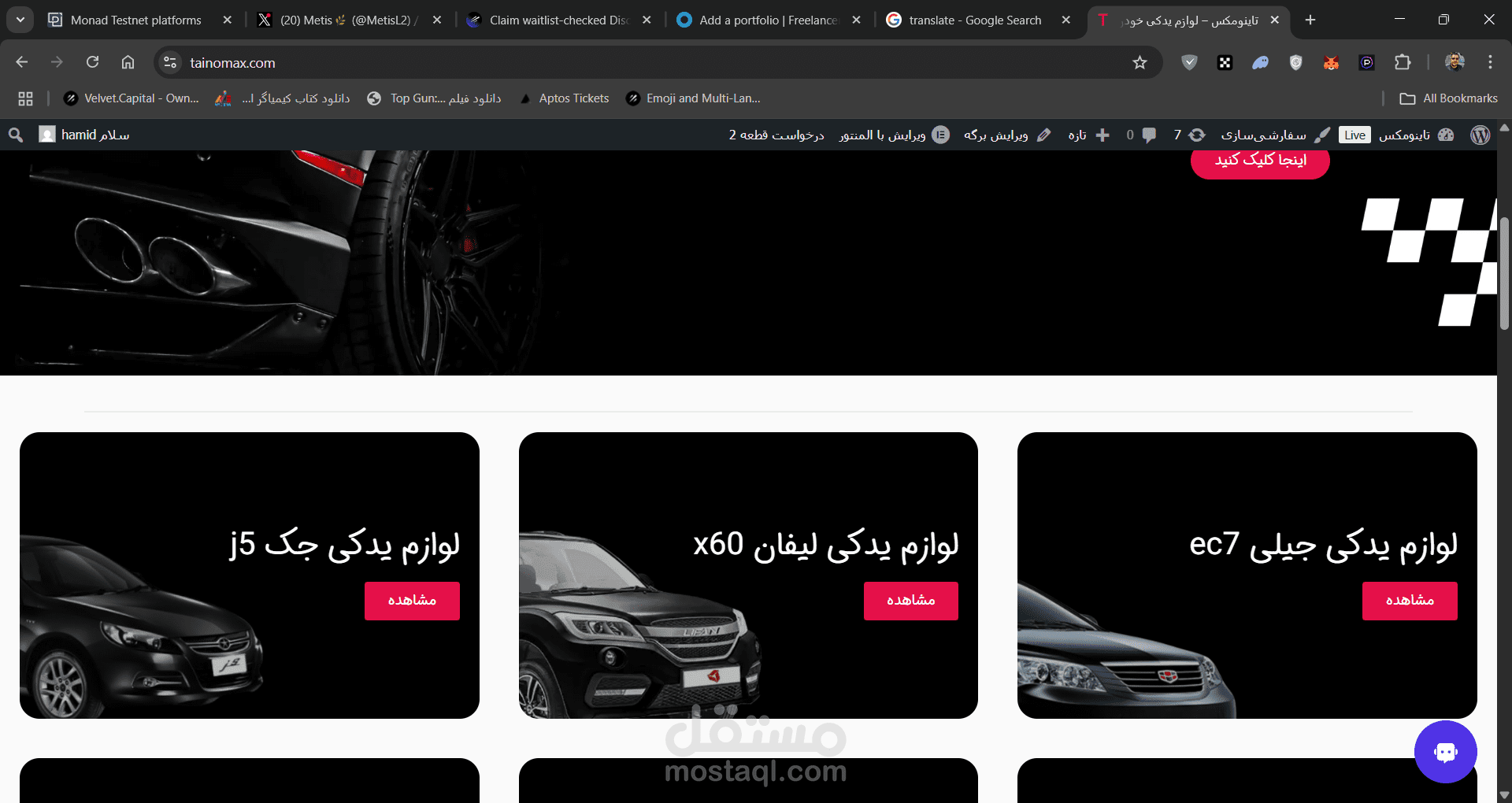This screenshot has width=1512, height=803.
Task: Click the JAC j5 car image
Action: 140,627
